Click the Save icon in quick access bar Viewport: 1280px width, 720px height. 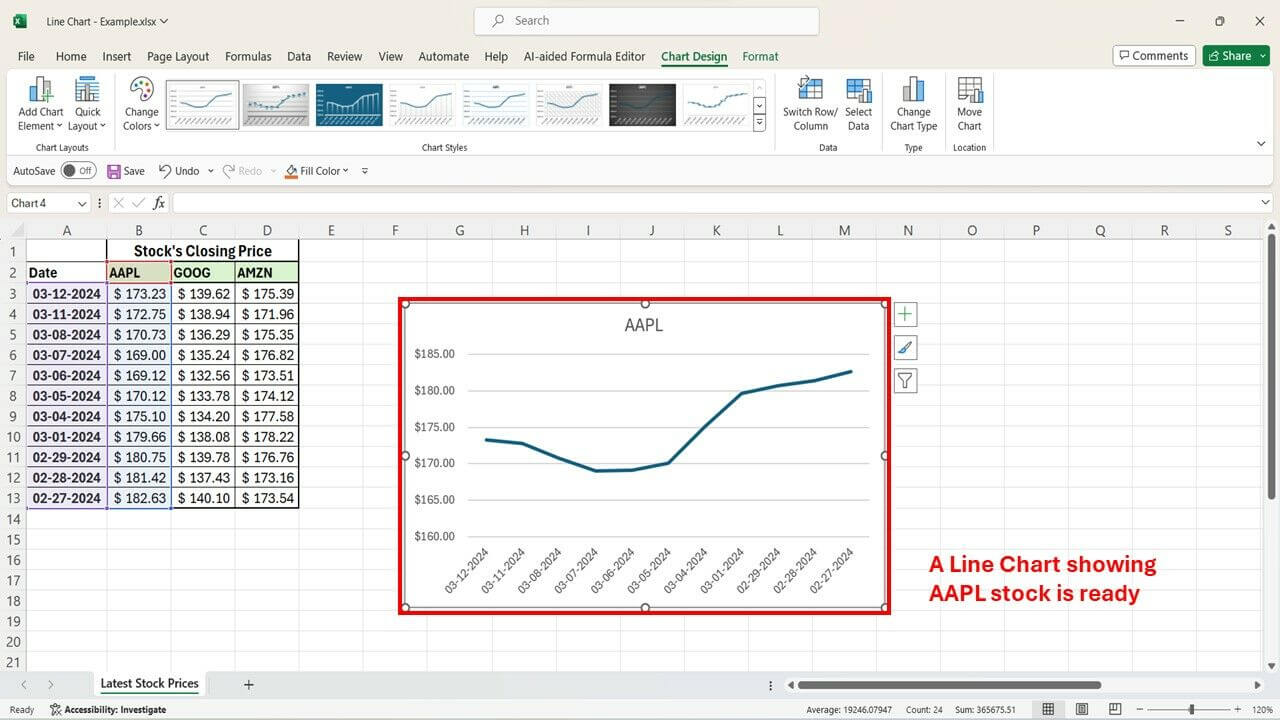[x=114, y=171]
